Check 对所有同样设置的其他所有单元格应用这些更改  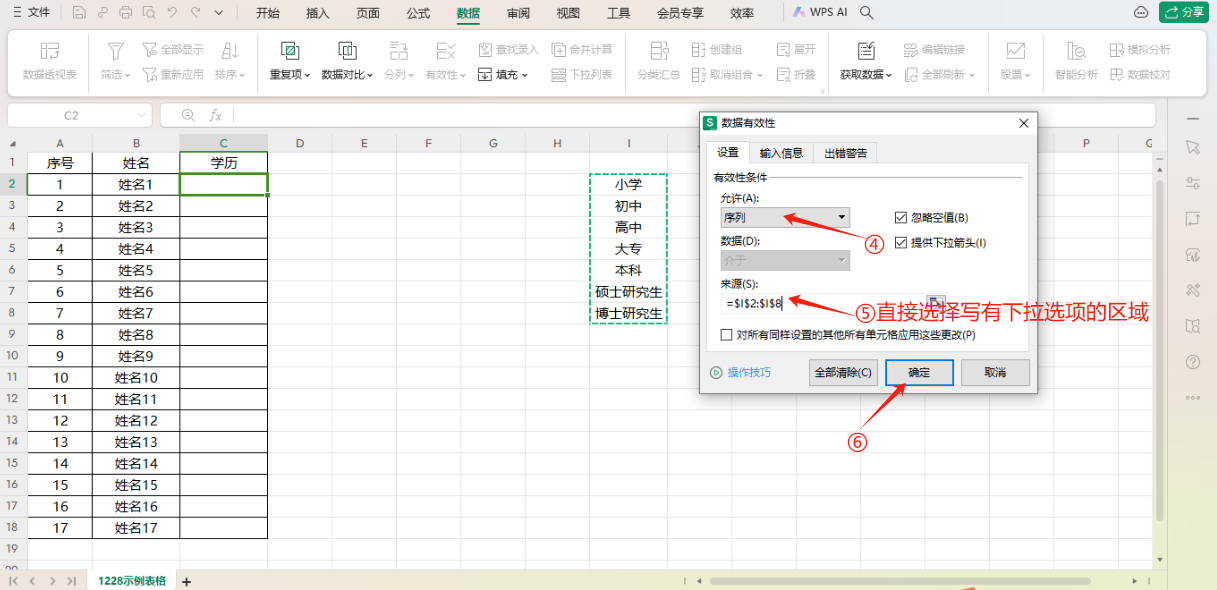pos(726,335)
